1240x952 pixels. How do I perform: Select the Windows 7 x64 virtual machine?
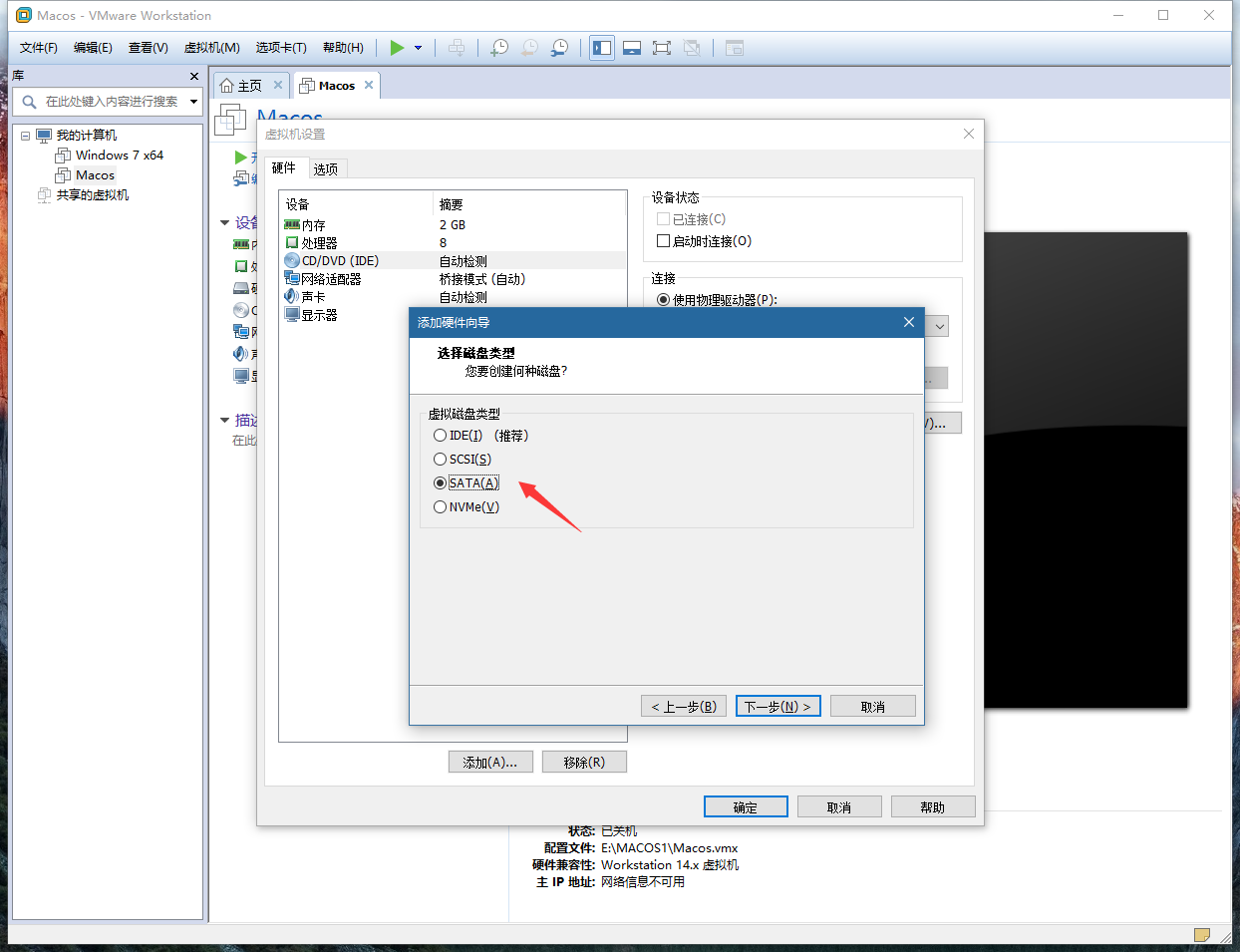pos(119,155)
